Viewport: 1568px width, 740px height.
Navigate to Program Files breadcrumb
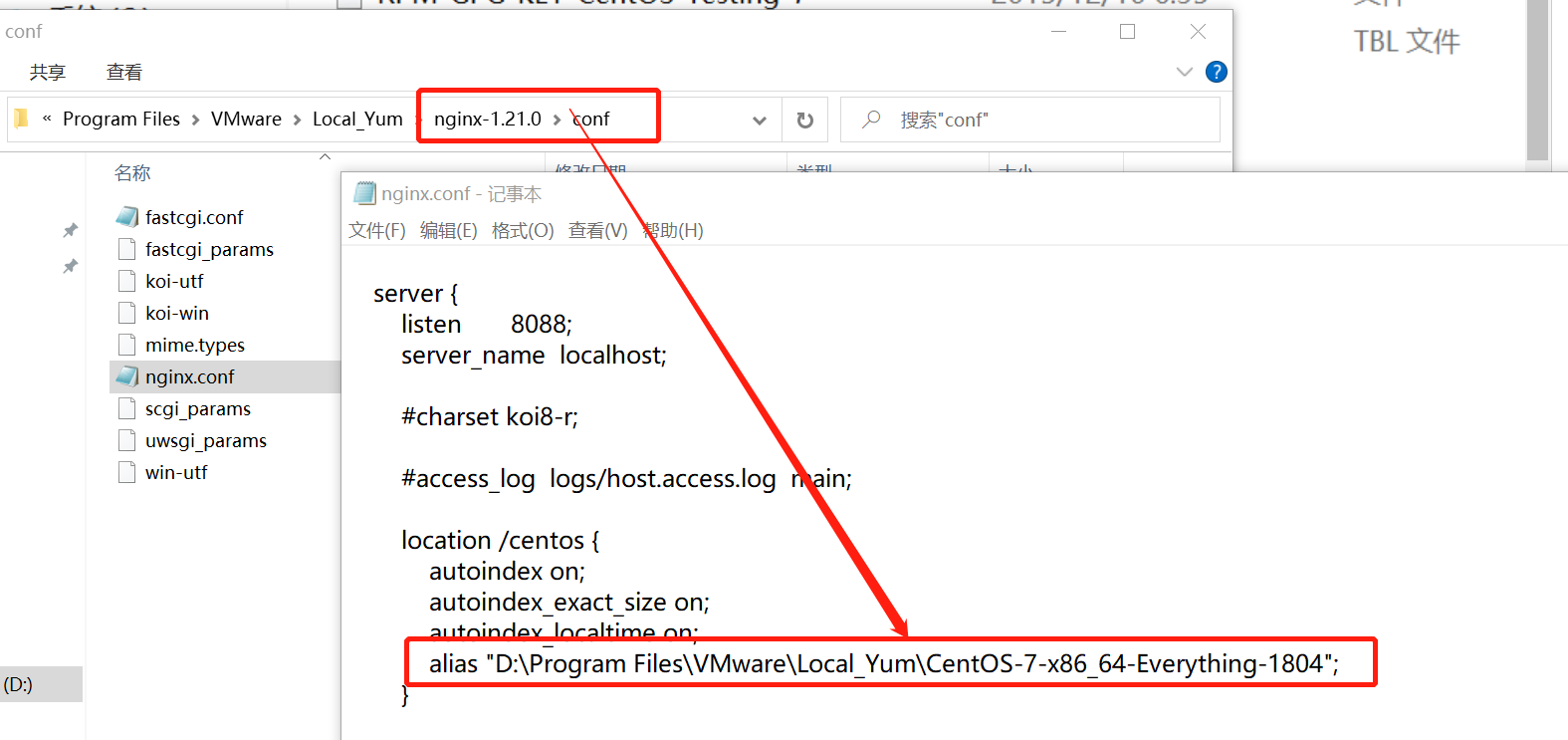[x=121, y=119]
